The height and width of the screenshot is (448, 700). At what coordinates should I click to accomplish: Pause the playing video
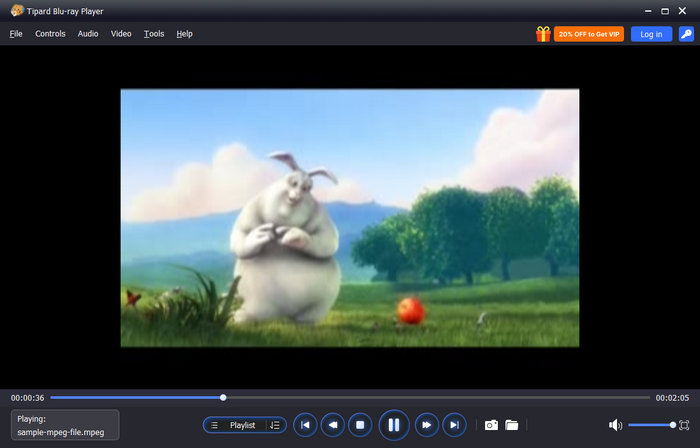394,425
